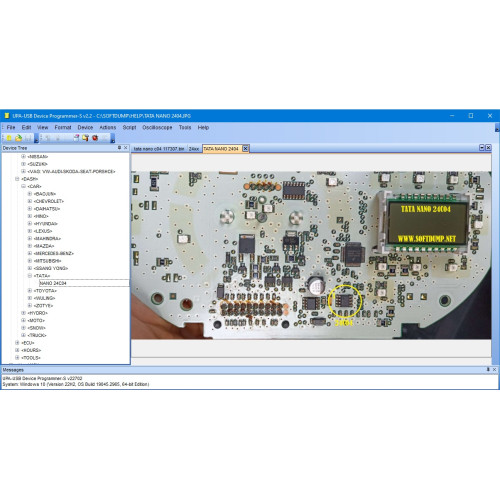The width and height of the screenshot is (500, 500).
Task: Click the Open file folder icon
Action: (x=18, y=138)
